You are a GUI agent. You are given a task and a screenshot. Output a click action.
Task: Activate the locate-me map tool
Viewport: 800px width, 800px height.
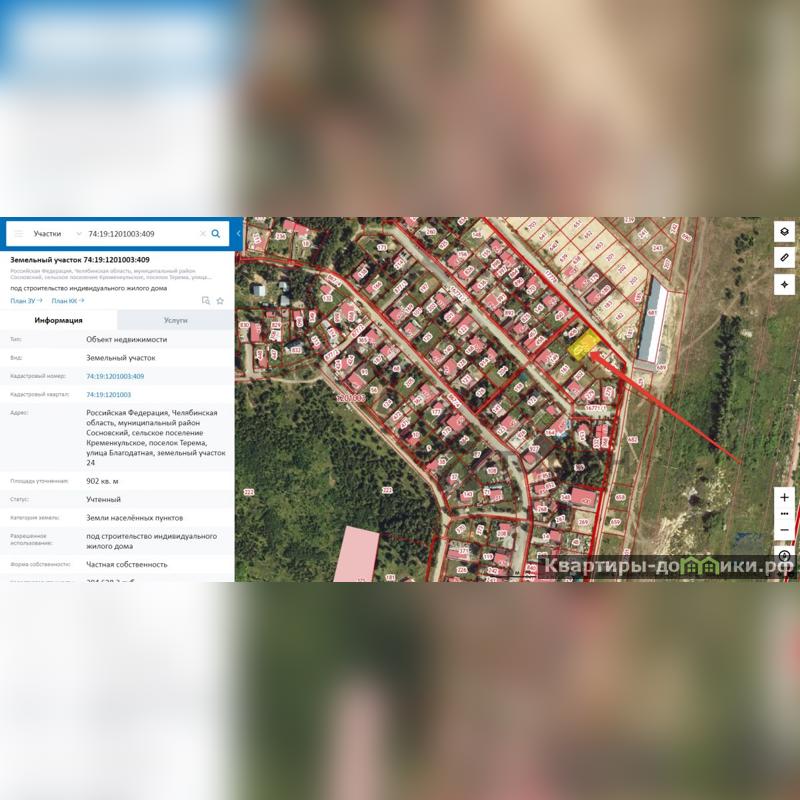784,284
